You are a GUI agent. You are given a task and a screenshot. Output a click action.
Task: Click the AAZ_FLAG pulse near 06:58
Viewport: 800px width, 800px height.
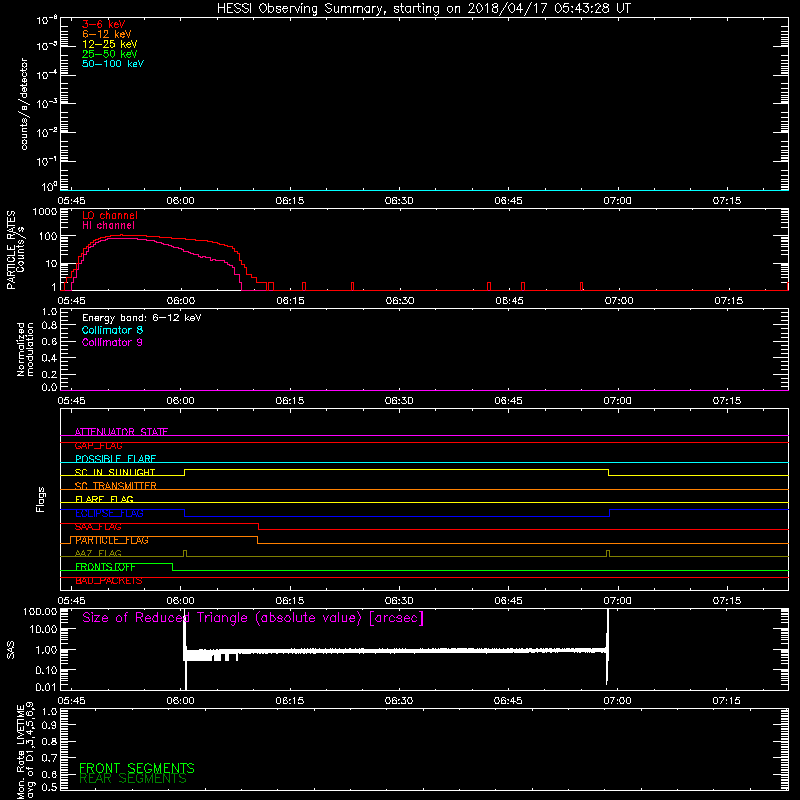coord(608,554)
